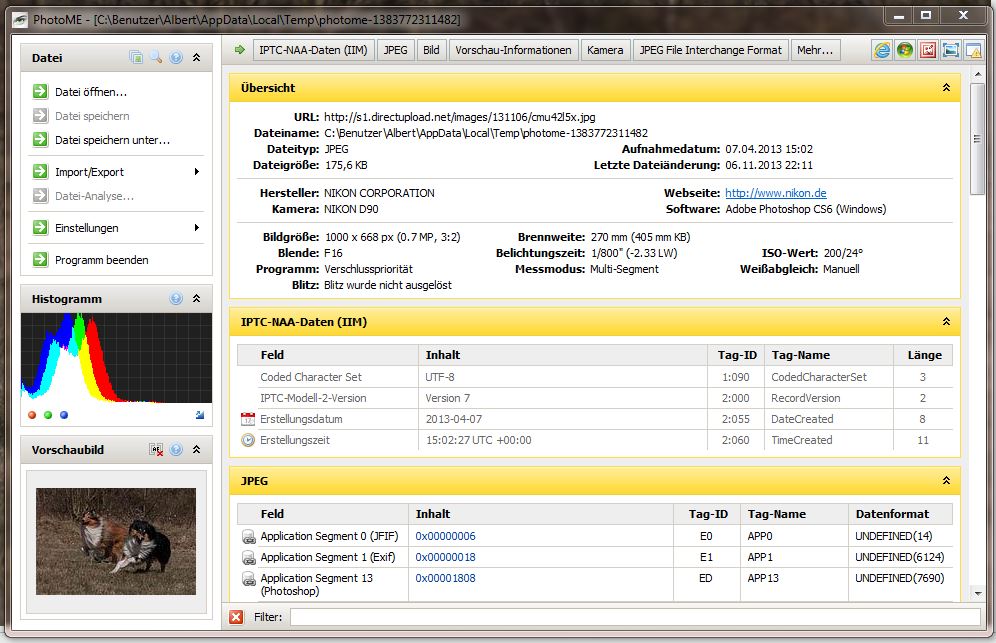Screen dimensions: 996x643
Task: Click the window-with-warning toolbar icon
Action: [973, 50]
